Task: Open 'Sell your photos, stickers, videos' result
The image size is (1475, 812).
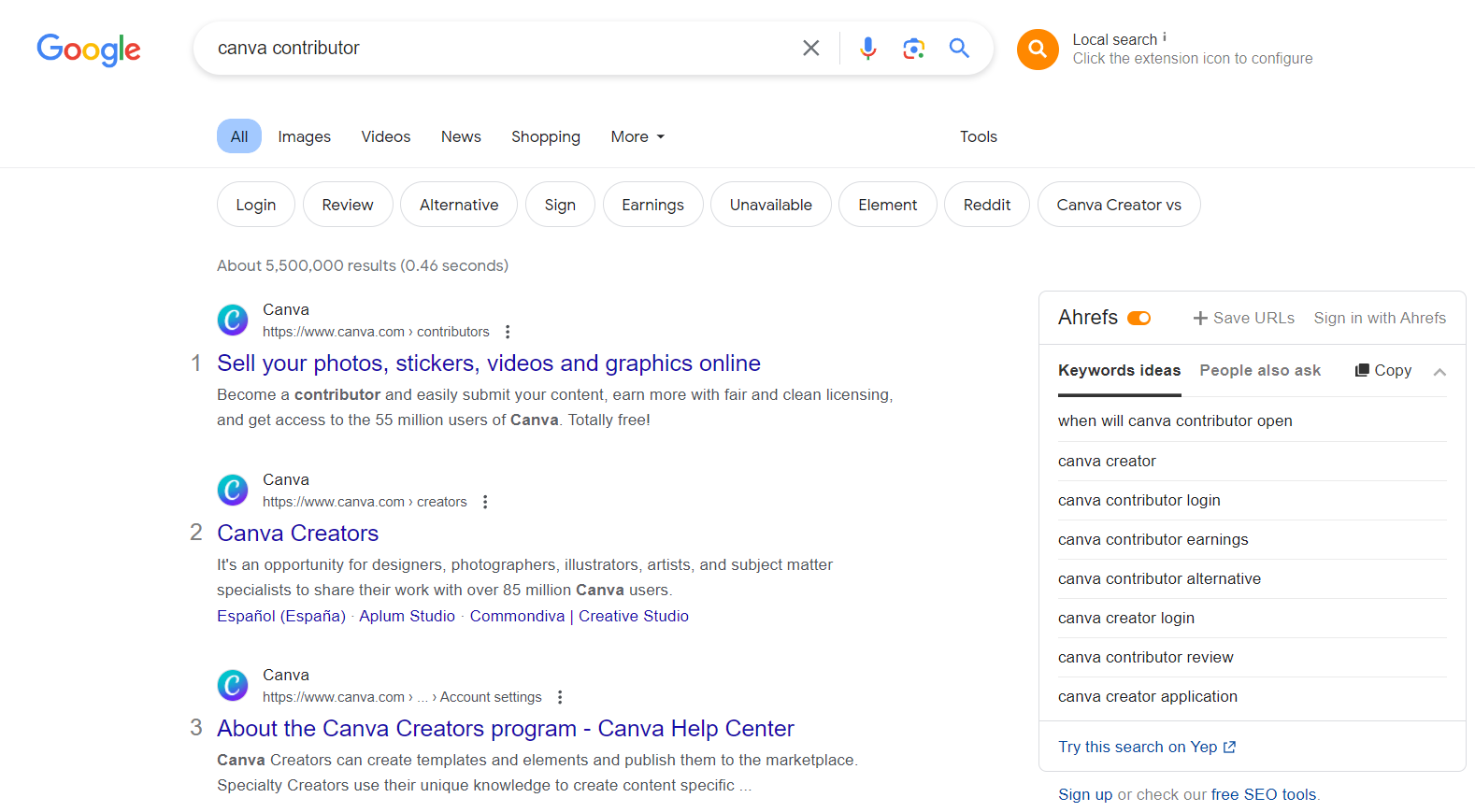Action: coord(489,363)
